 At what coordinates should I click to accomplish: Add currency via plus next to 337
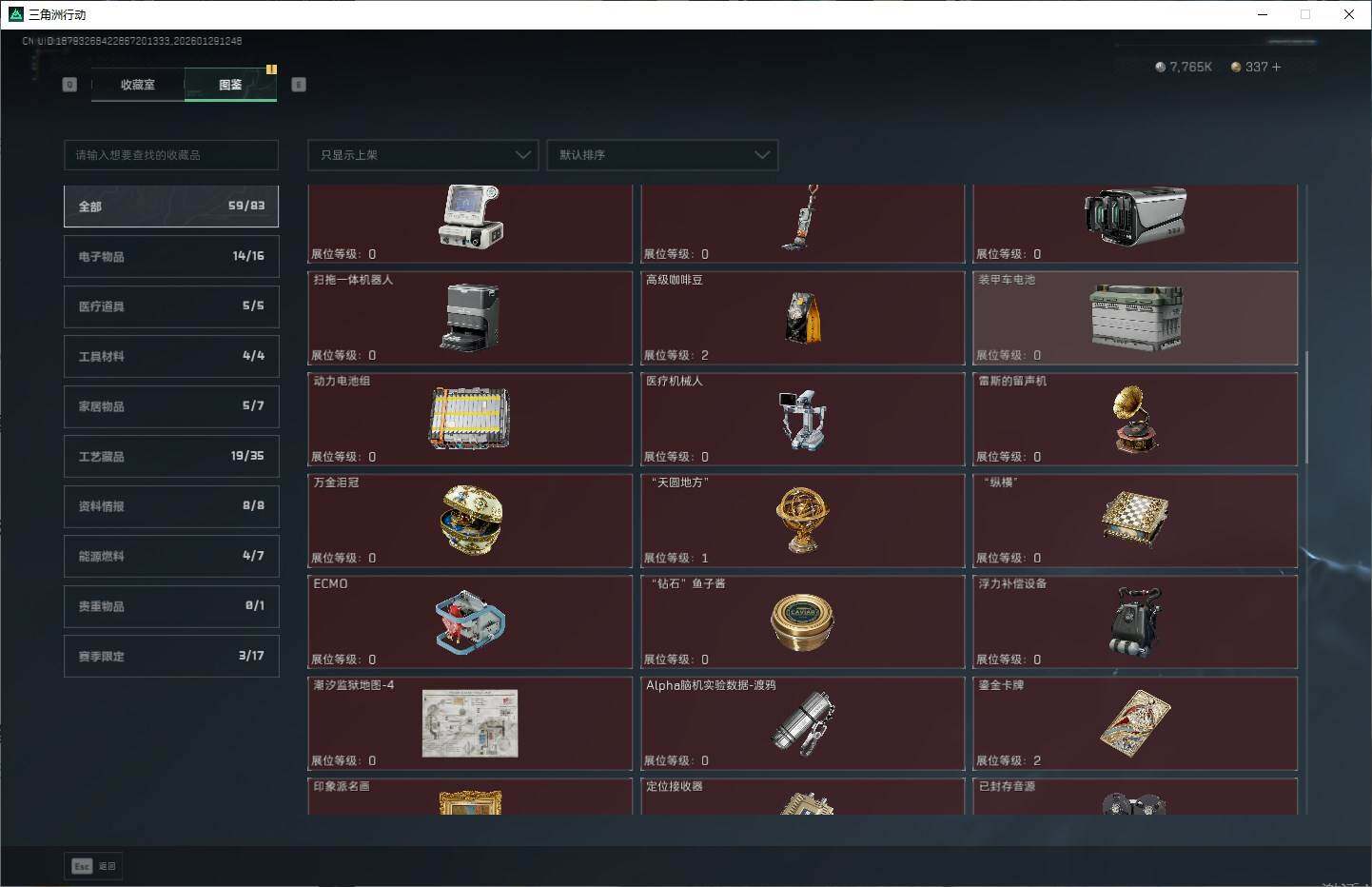coord(1276,67)
